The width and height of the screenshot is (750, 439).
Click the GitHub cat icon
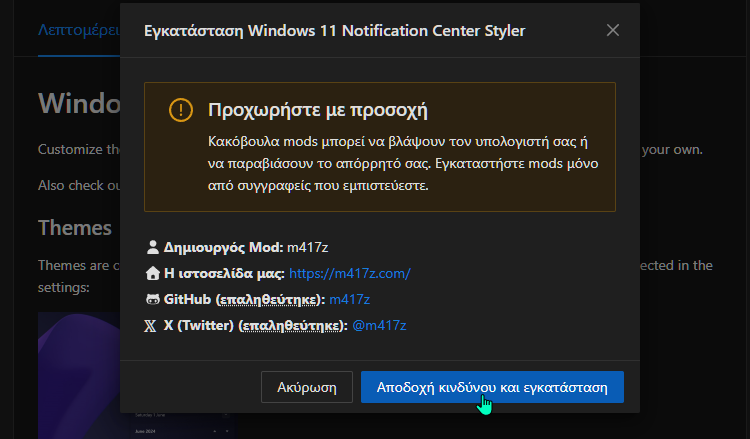pyautogui.click(x=153, y=299)
